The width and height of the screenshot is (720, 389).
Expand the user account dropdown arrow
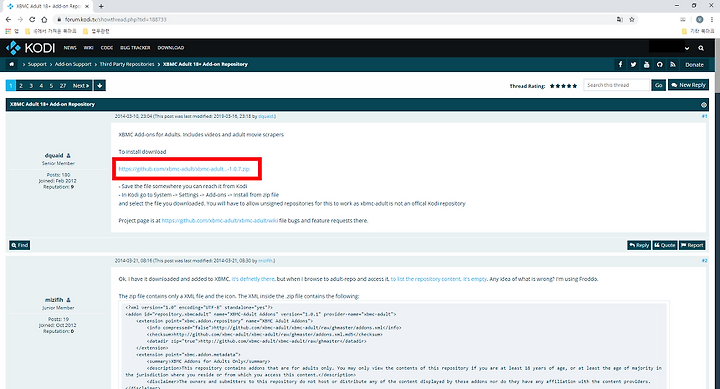point(687,48)
